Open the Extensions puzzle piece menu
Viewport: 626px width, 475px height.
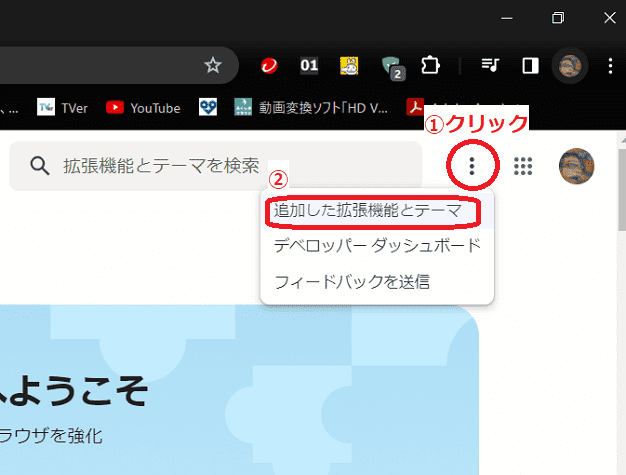[431, 66]
